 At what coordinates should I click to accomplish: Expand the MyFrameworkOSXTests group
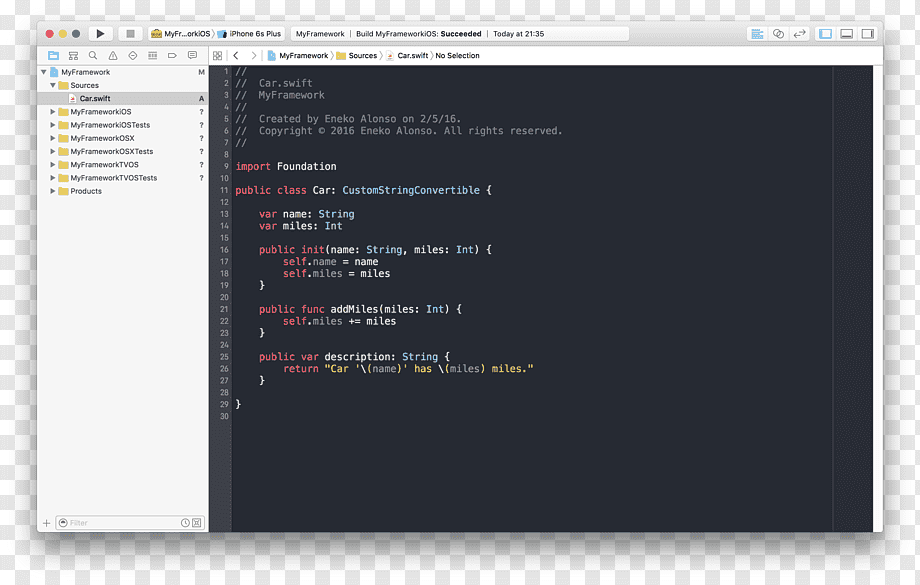click(x=53, y=151)
